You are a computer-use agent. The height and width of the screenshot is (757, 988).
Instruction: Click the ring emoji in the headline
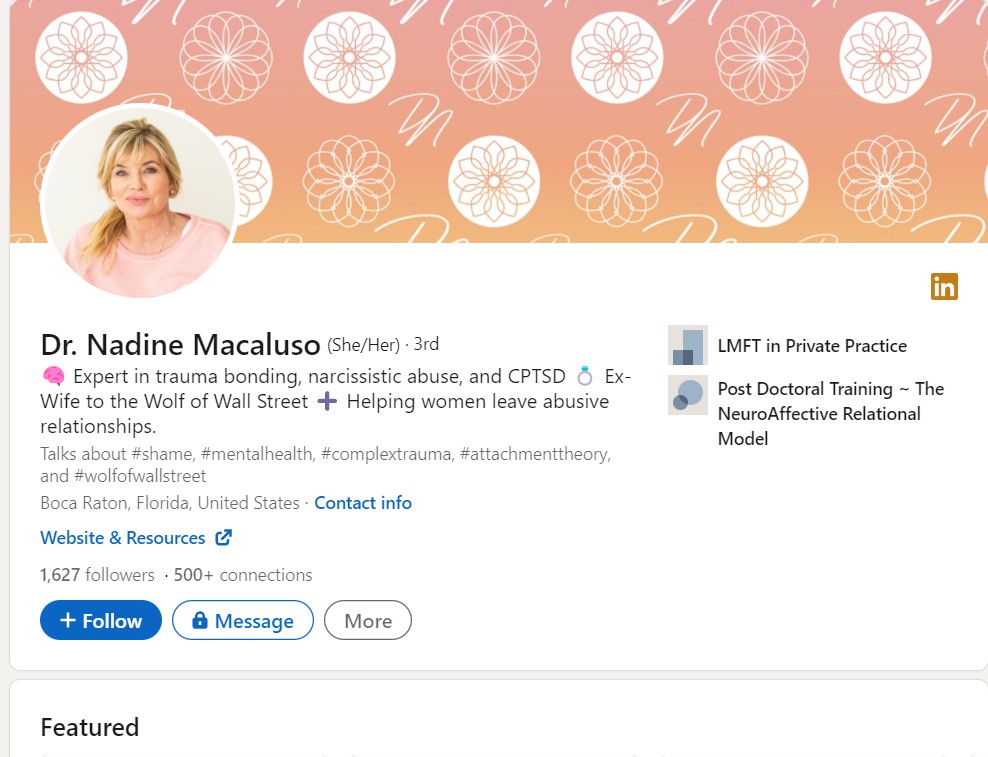[x=585, y=376]
